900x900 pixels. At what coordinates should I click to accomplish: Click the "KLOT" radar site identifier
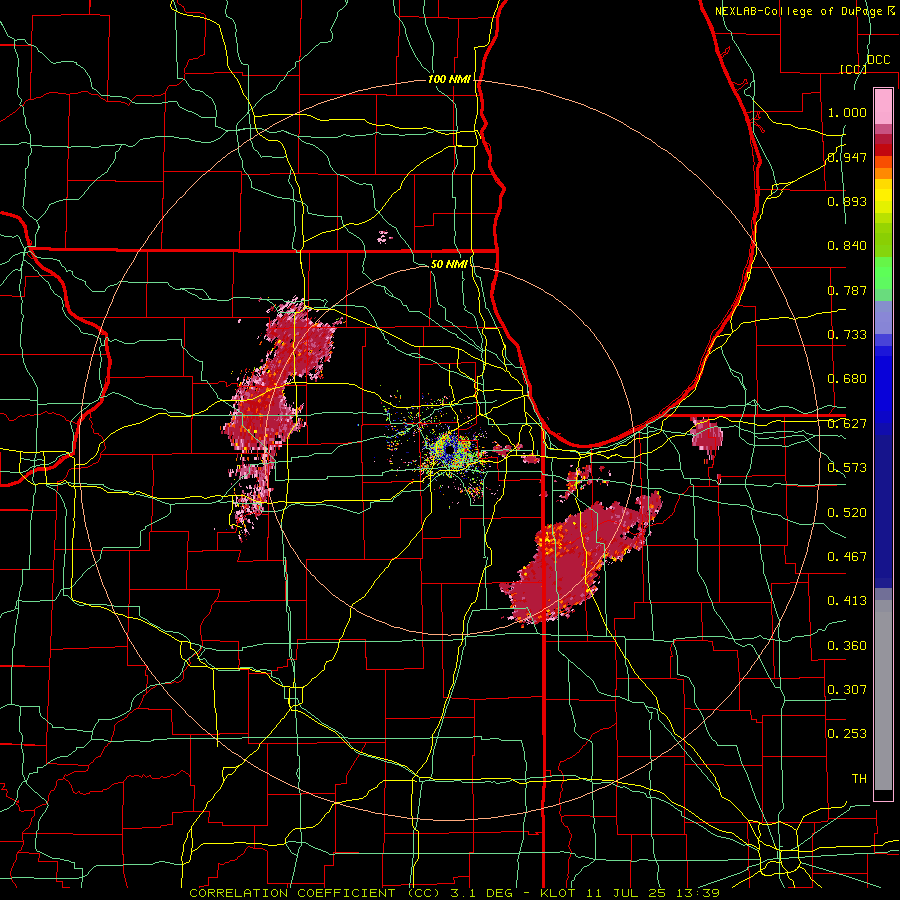pos(557,893)
